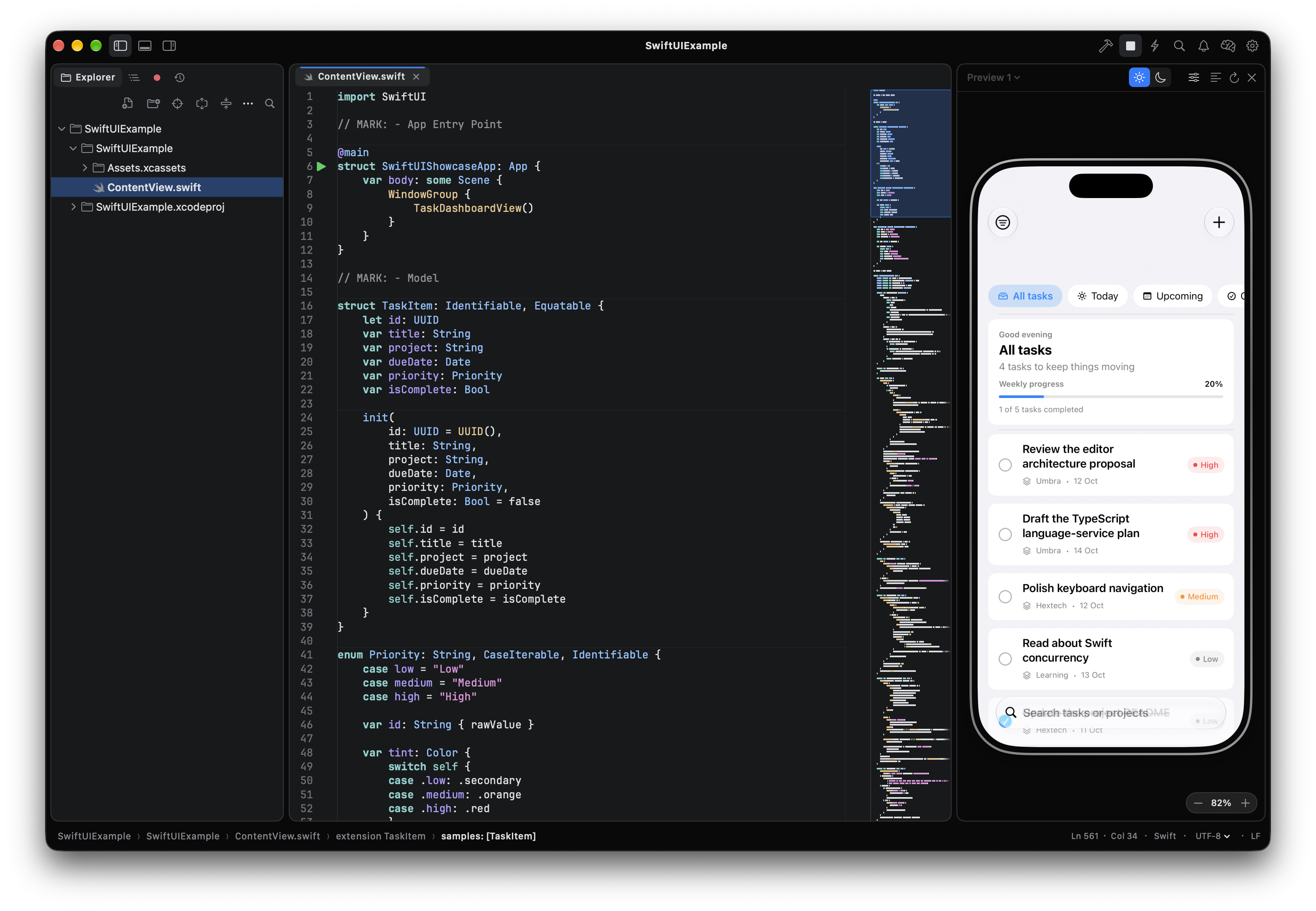This screenshot has height=911, width=1316.
Task: Toggle the right sidebar panel icon
Action: tap(170, 46)
